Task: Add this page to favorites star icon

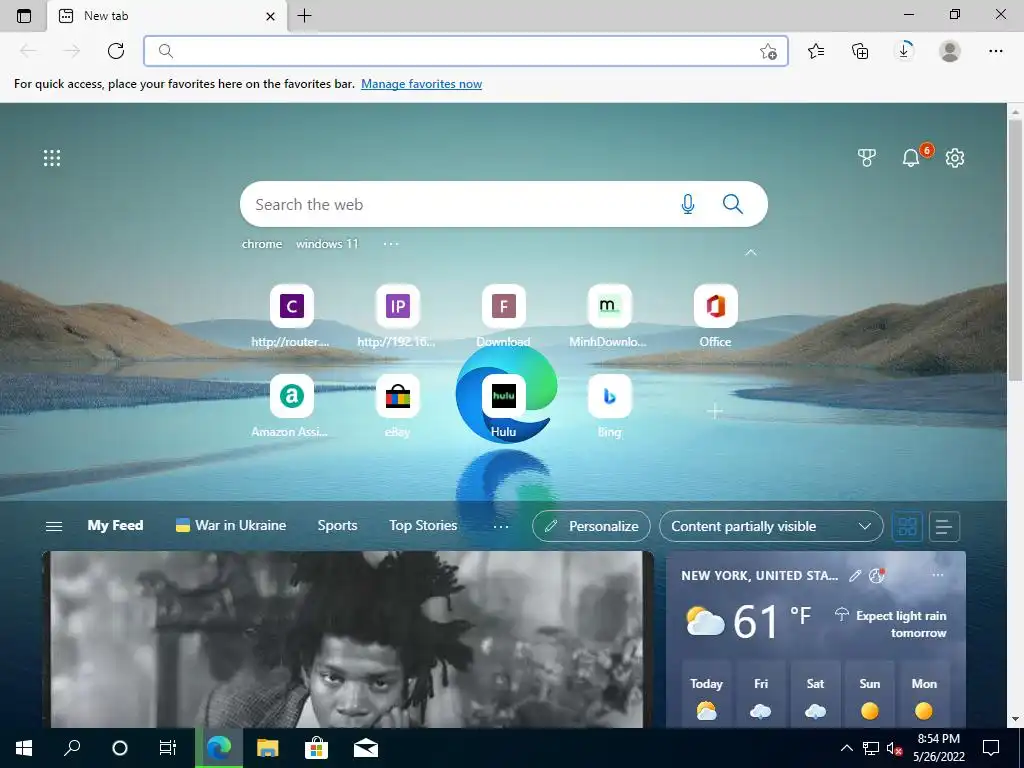Action: pos(769,52)
